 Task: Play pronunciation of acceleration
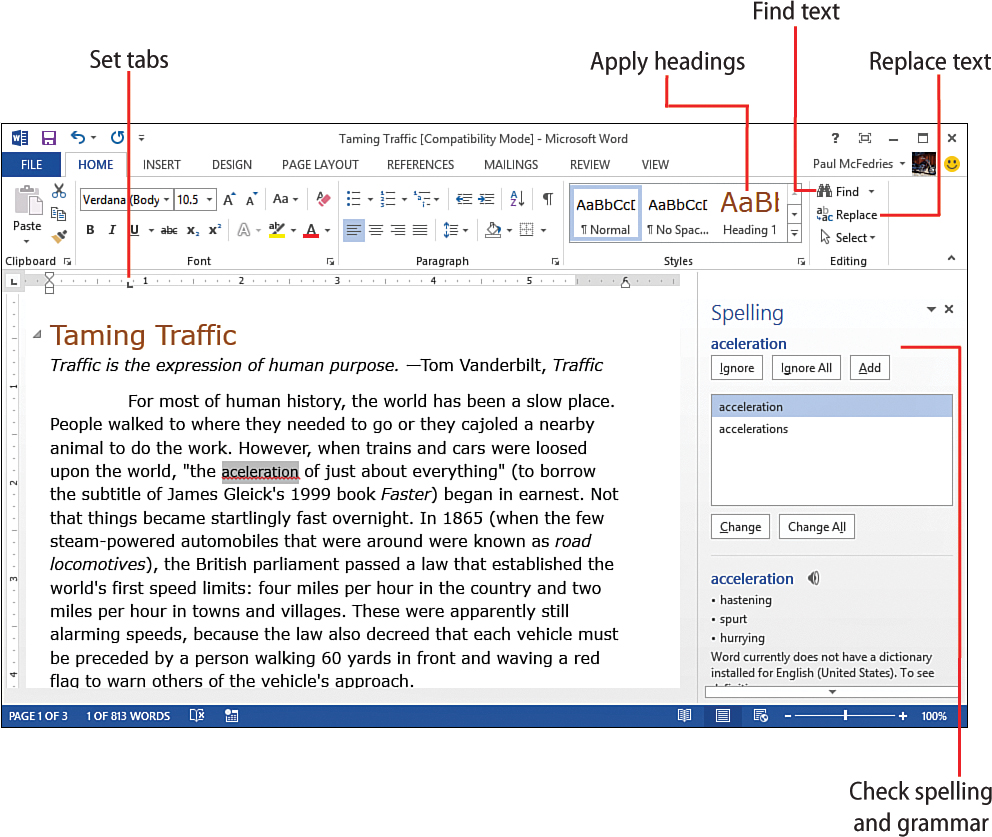[814, 578]
